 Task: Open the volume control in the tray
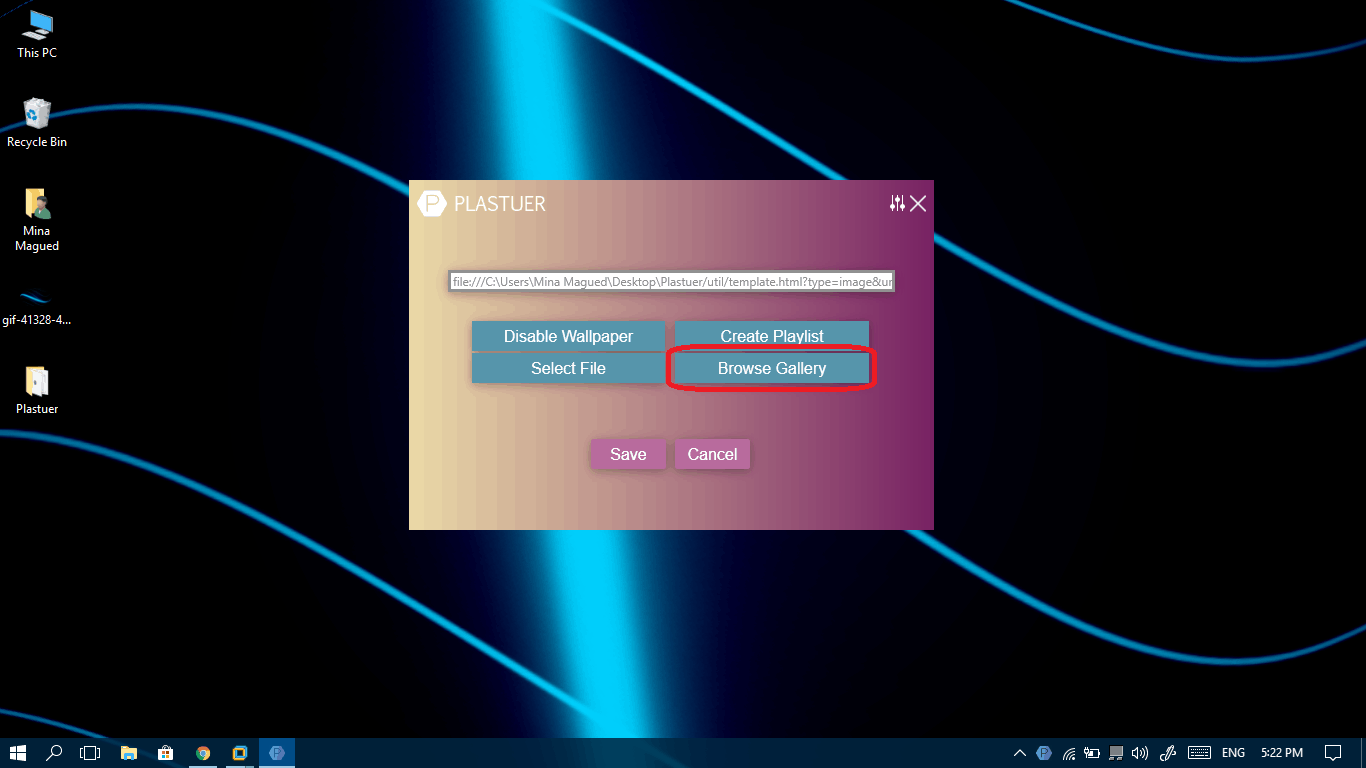[x=1140, y=753]
